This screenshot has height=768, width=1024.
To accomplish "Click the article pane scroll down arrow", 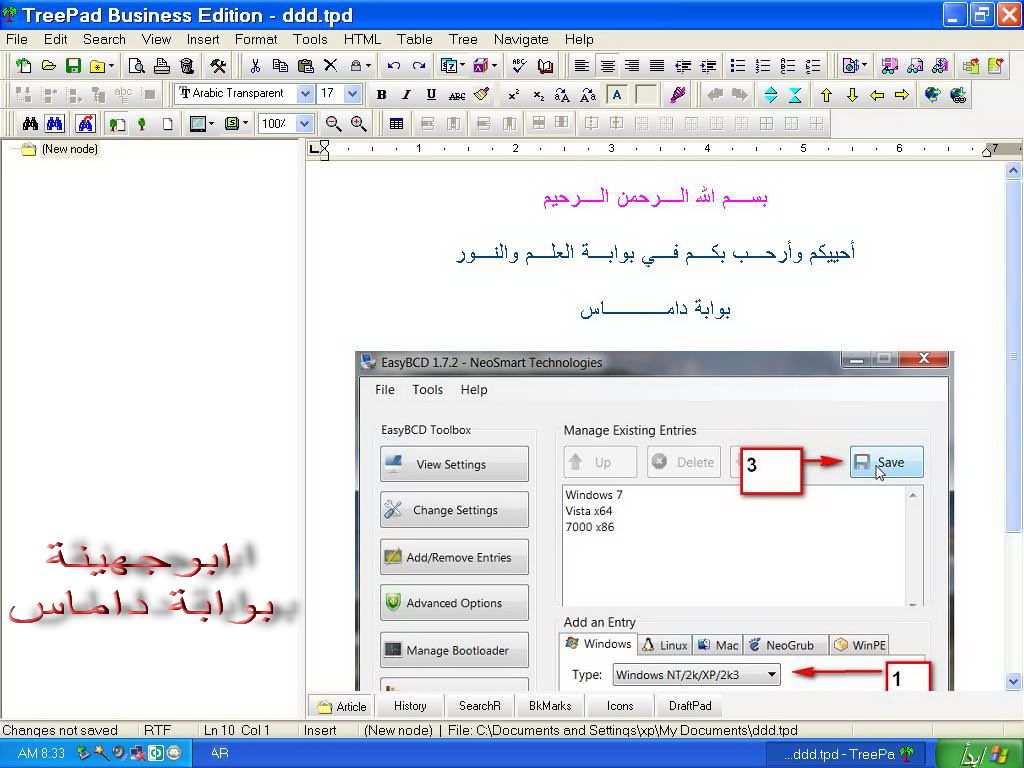I will tap(1013, 682).
